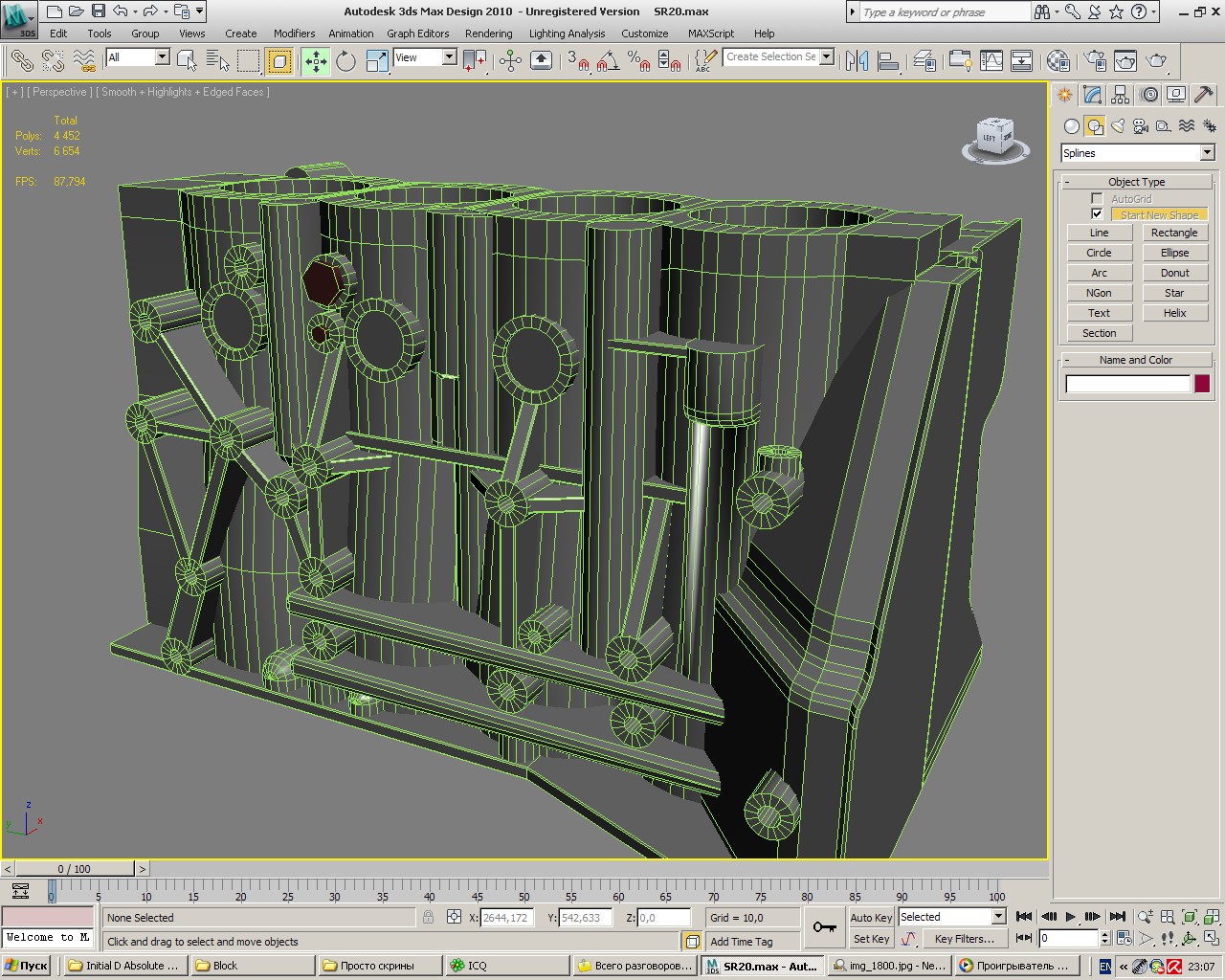Open the Modify panel tab icon
Viewport: 1225px width, 980px height.
(1092, 95)
